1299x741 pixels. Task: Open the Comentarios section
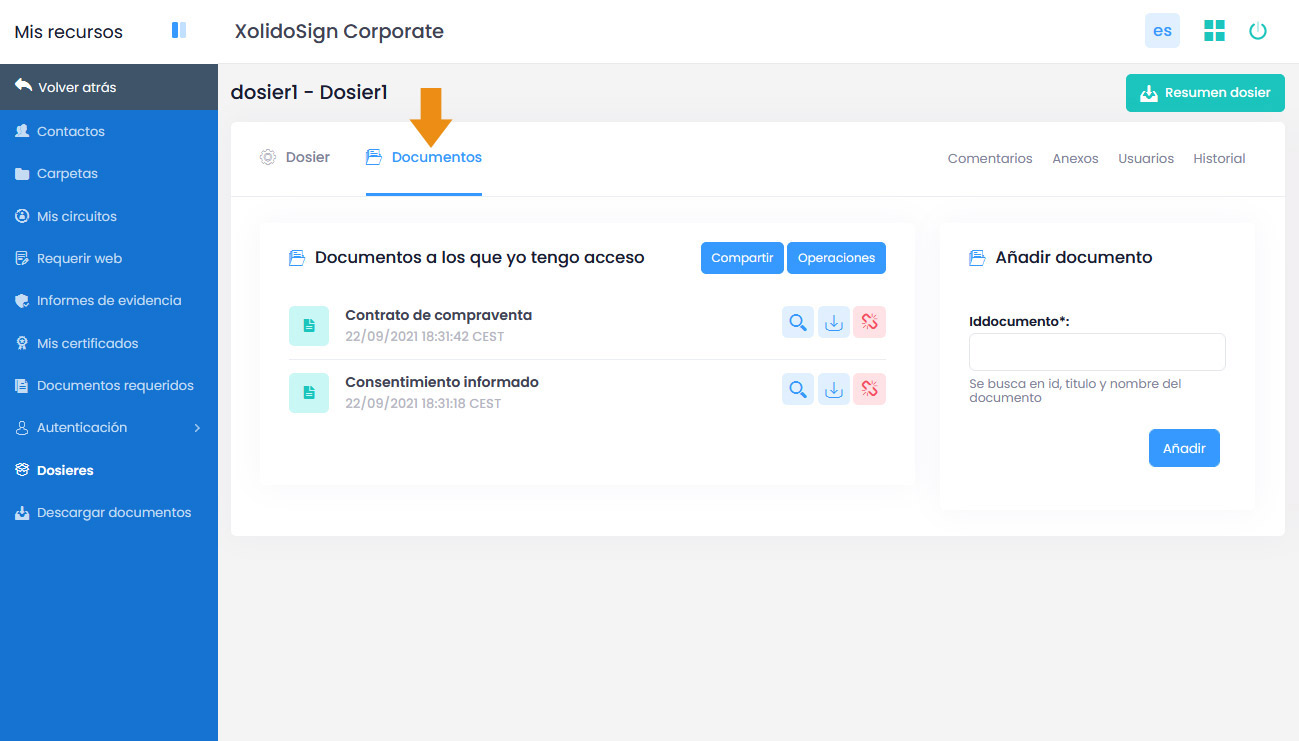coord(990,159)
